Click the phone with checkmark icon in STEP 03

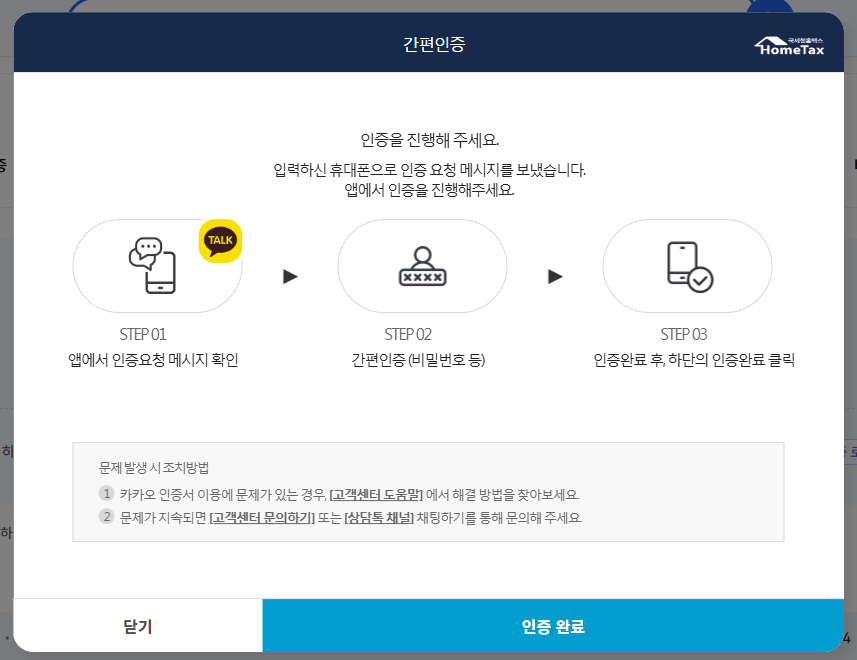click(689, 266)
